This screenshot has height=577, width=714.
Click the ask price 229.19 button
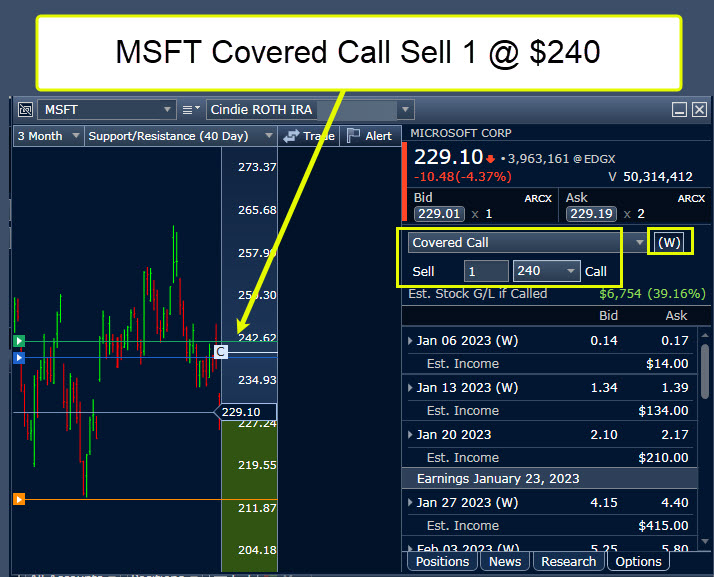pyautogui.click(x=591, y=213)
